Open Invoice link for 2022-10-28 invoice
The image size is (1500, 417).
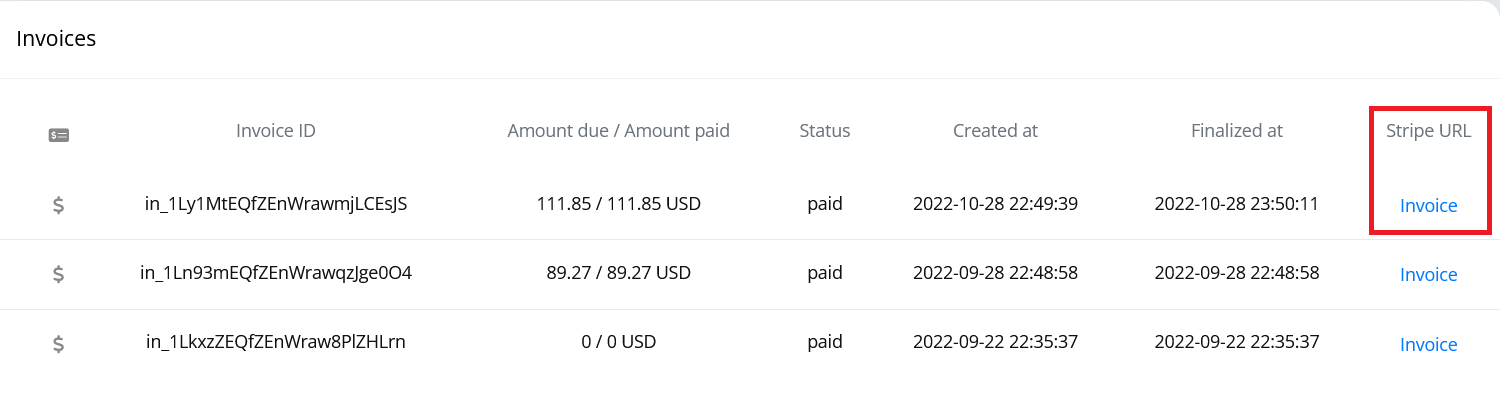(1428, 206)
